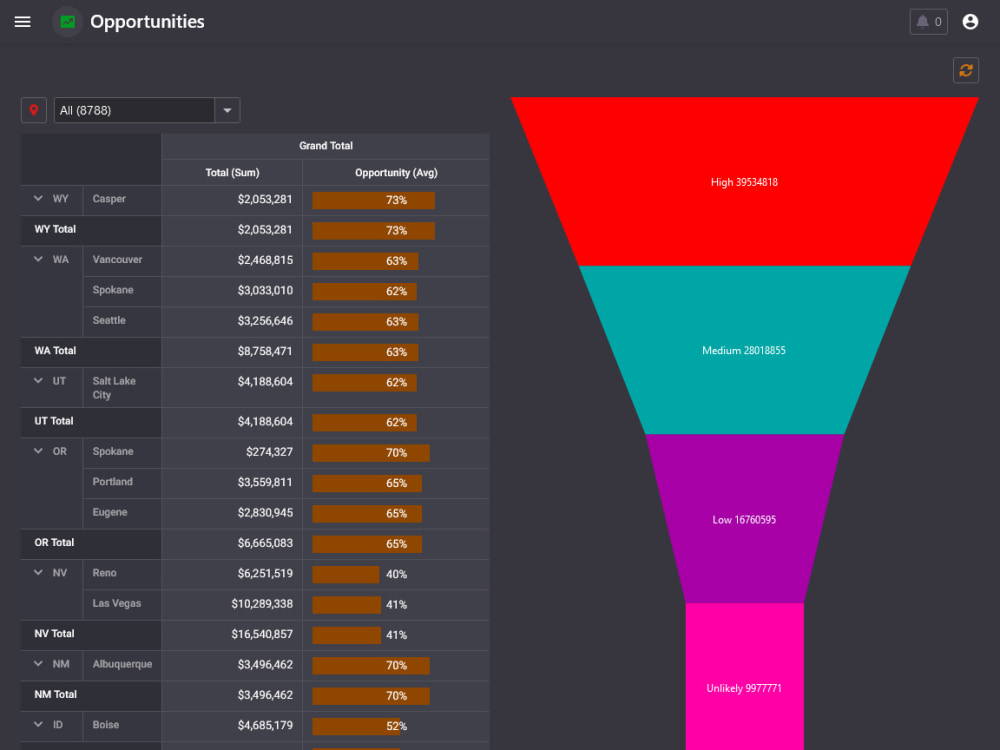Sort by the Total (Sum) column header
Image resolution: width=1000 pixels, height=750 pixels.
[x=232, y=173]
